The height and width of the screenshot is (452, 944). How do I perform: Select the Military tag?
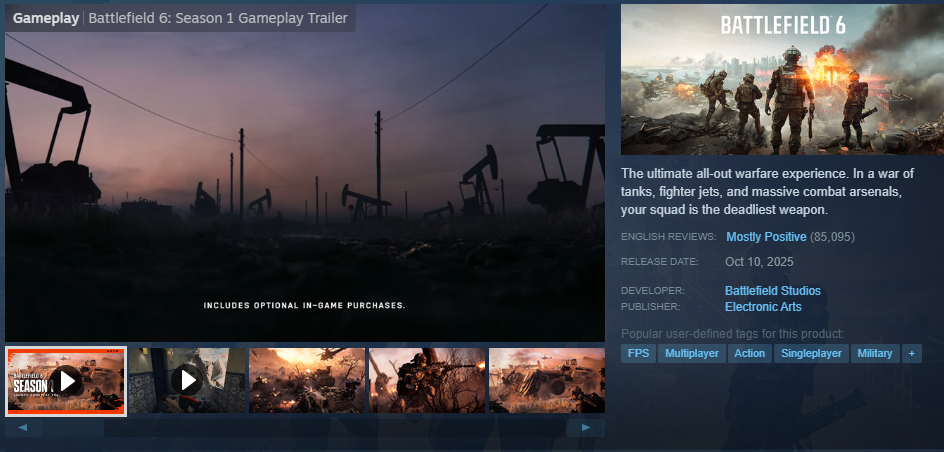point(875,353)
